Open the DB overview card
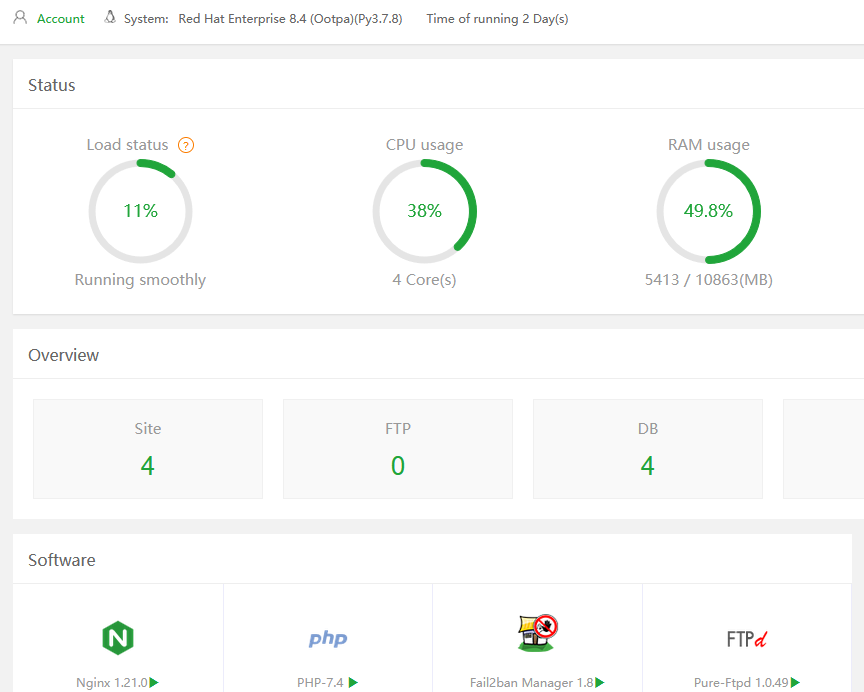Screen dimensions: 864x692 [x=648, y=449]
